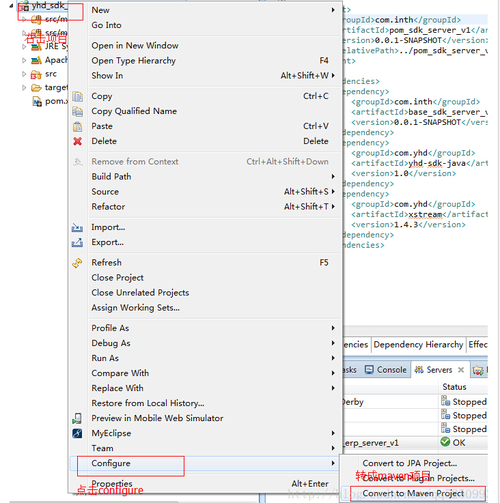Expand the src folder in project tree
Screen dimensions: 500x503
coord(24,74)
